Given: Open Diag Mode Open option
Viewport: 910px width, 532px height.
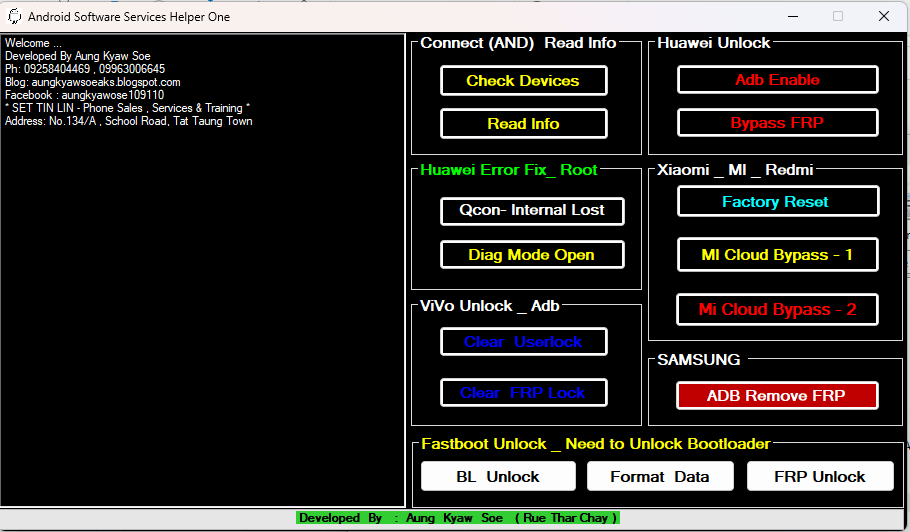Looking at the screenshot, I should 532,255.
